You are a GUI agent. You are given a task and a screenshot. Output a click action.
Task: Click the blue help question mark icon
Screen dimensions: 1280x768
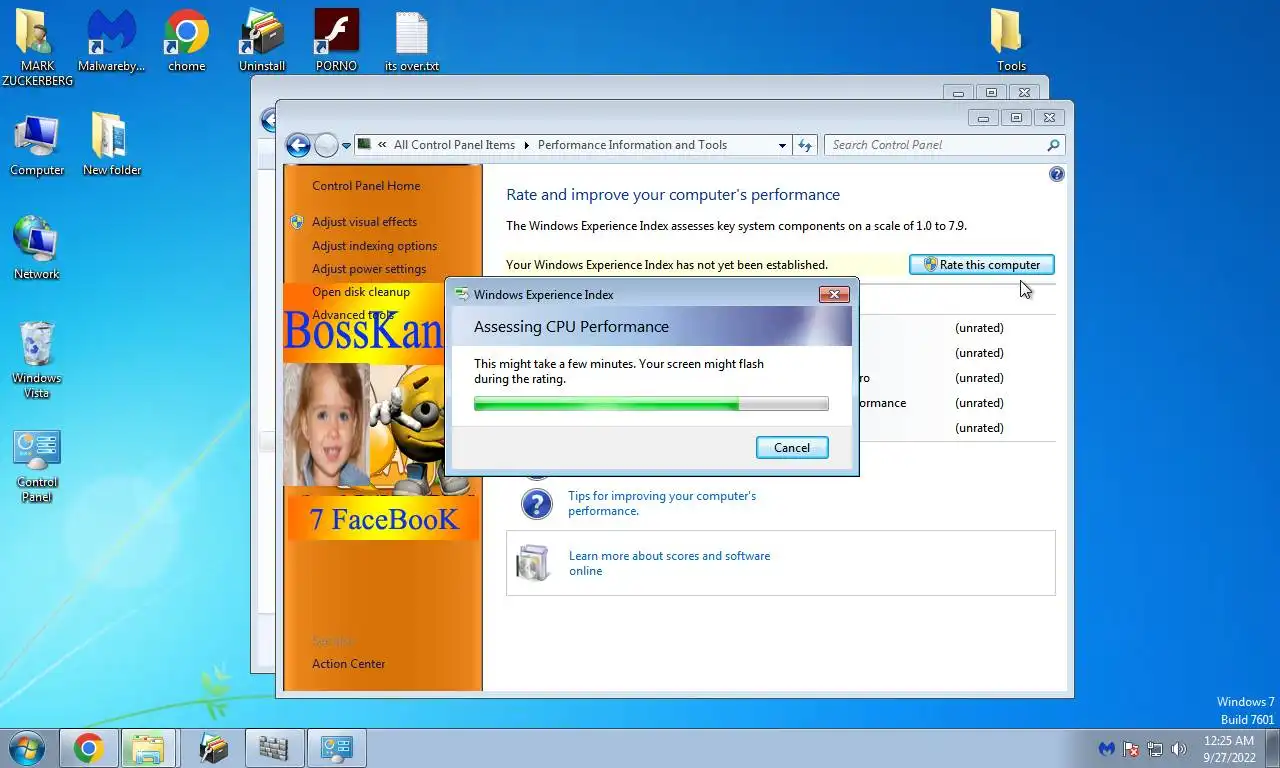[x=1057, y=174]
